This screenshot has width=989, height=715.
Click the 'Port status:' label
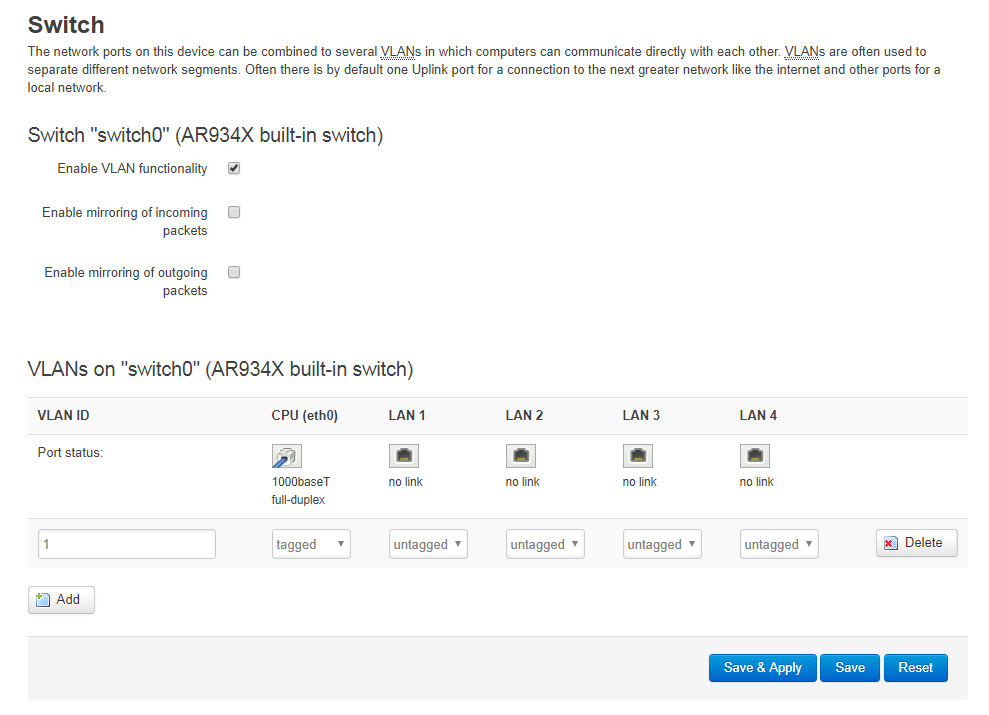point(70,453)
